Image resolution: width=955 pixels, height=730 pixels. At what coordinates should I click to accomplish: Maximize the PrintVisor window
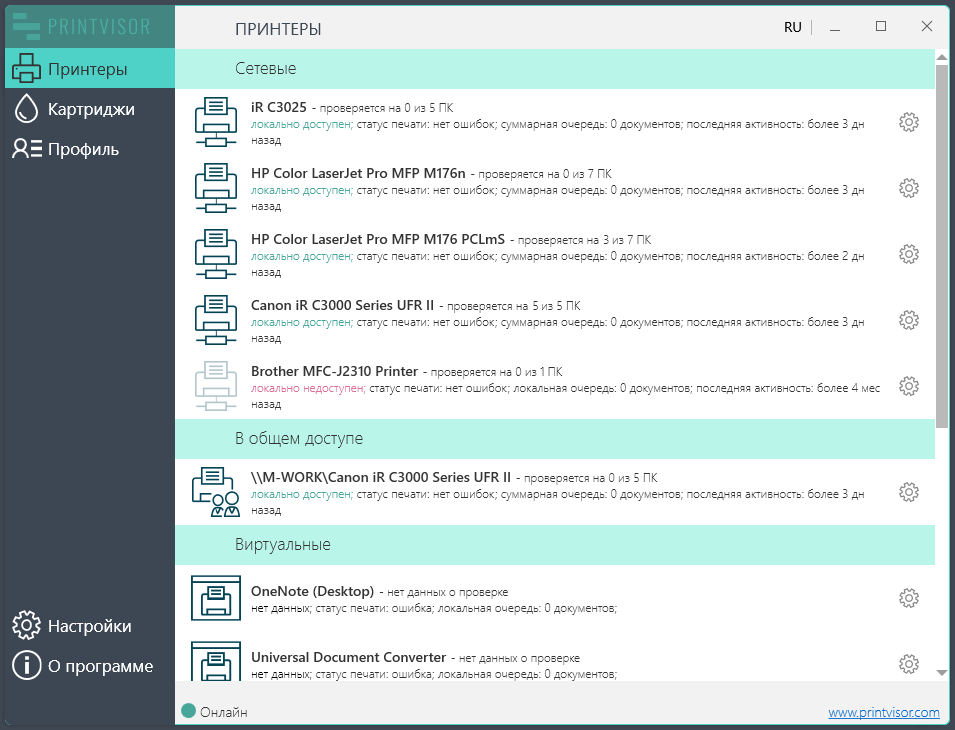(x=881, y=26)
